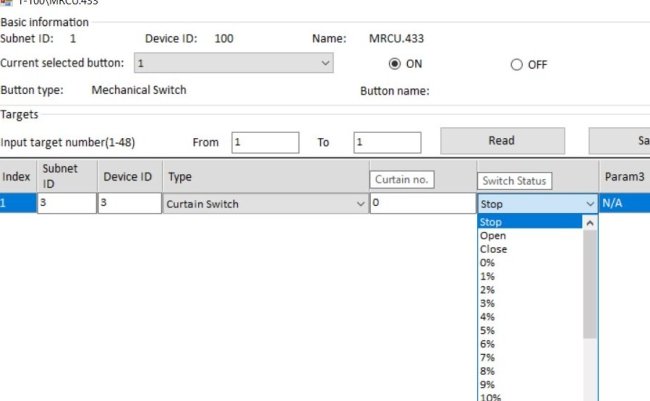650x401 pixels.
Task: Click the From target number field
Action: 264,142
